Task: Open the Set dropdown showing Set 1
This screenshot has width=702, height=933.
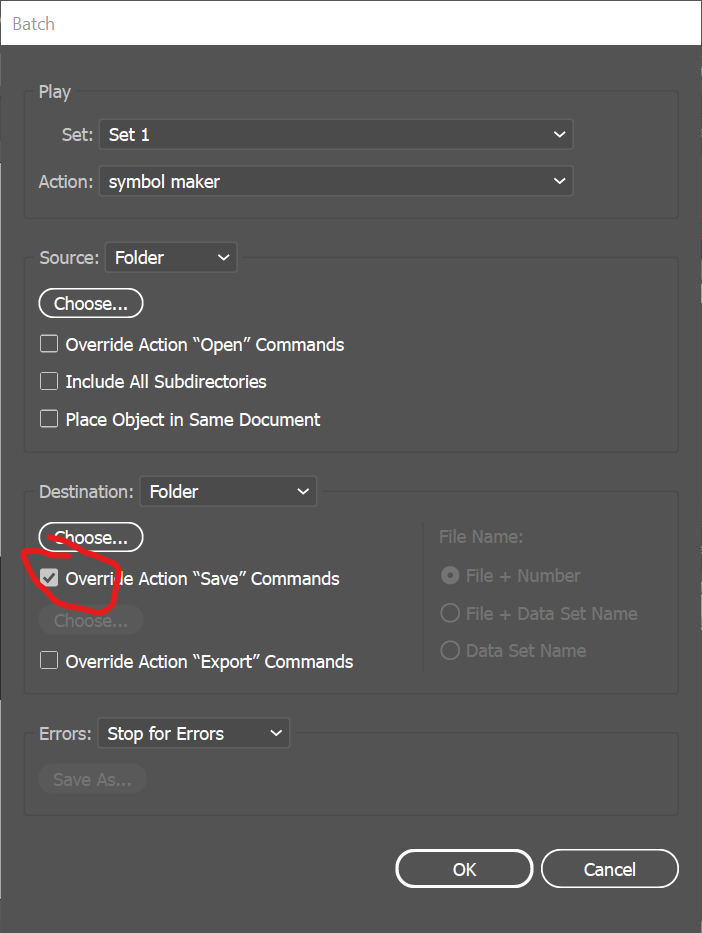Action: click(x=336, y=134)
